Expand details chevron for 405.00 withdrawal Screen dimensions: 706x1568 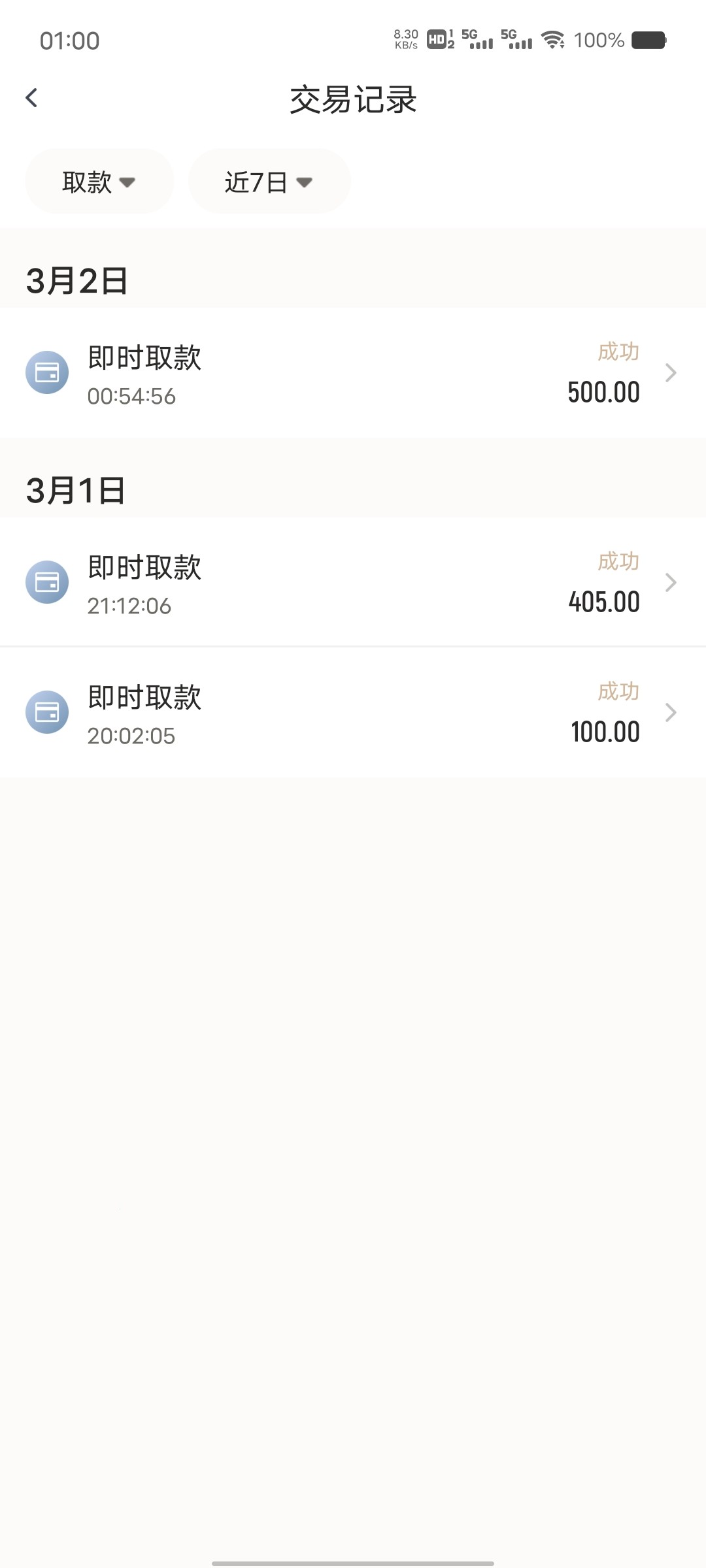671,582
